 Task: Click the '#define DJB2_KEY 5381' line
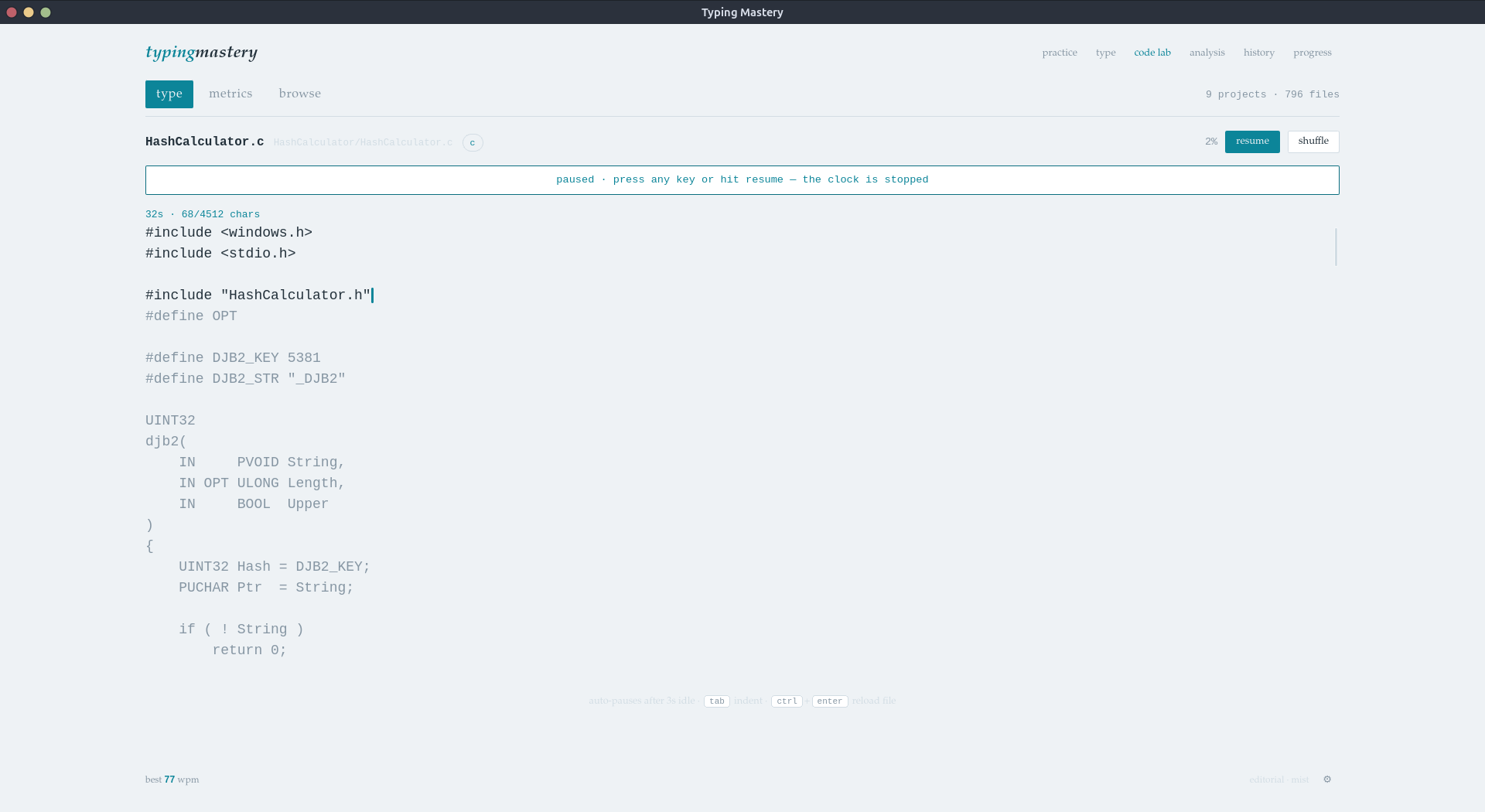click(x=233, y=358)
